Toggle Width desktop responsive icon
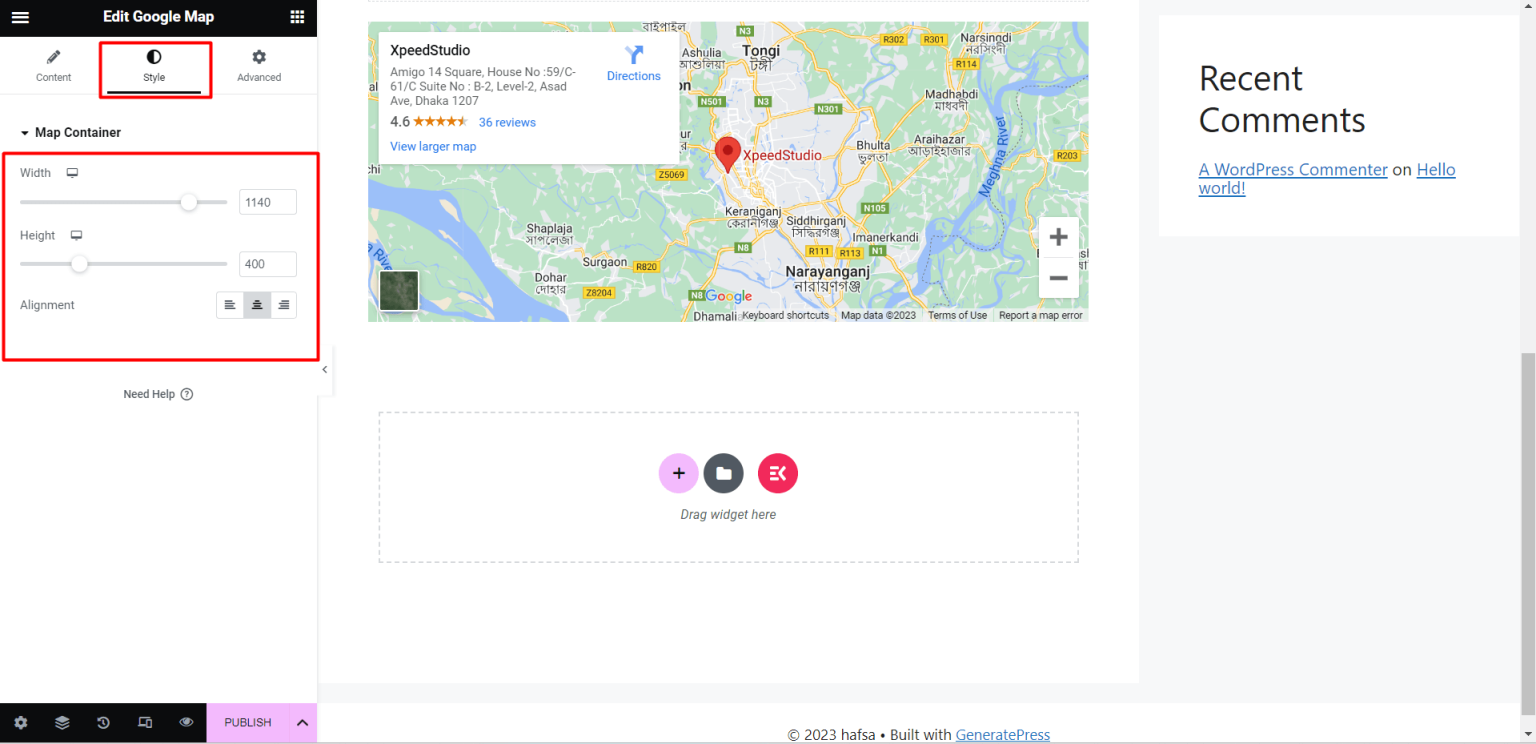 click(x=72, y=172)
